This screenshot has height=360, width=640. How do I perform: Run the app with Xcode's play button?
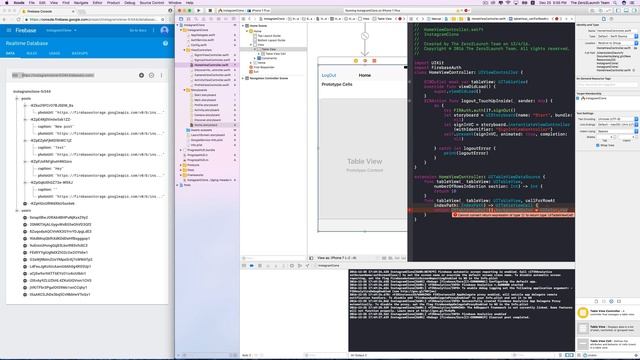pyautogui.click(x=199, y=10)
